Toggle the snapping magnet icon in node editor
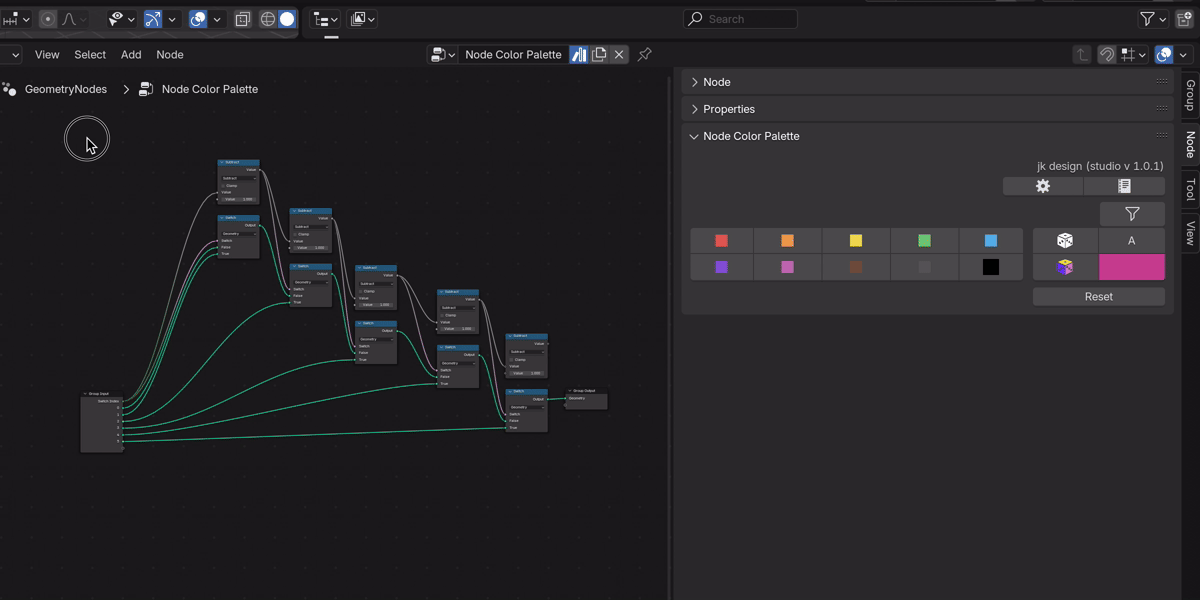The height and width of the screenshot is (600, 1200). [x=1107, y=55]
